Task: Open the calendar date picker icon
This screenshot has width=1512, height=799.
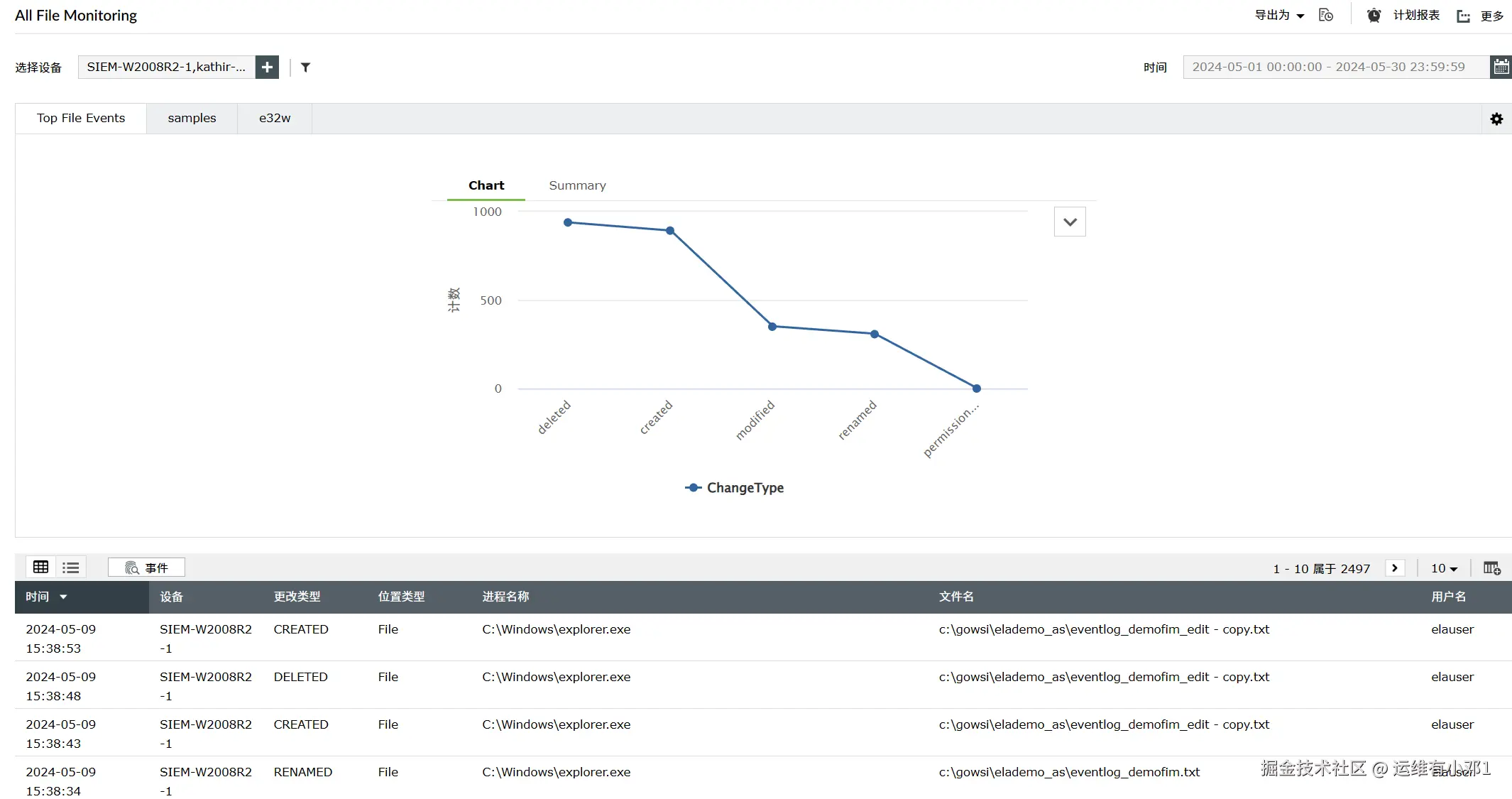Action: click(x=1501, y=67)
